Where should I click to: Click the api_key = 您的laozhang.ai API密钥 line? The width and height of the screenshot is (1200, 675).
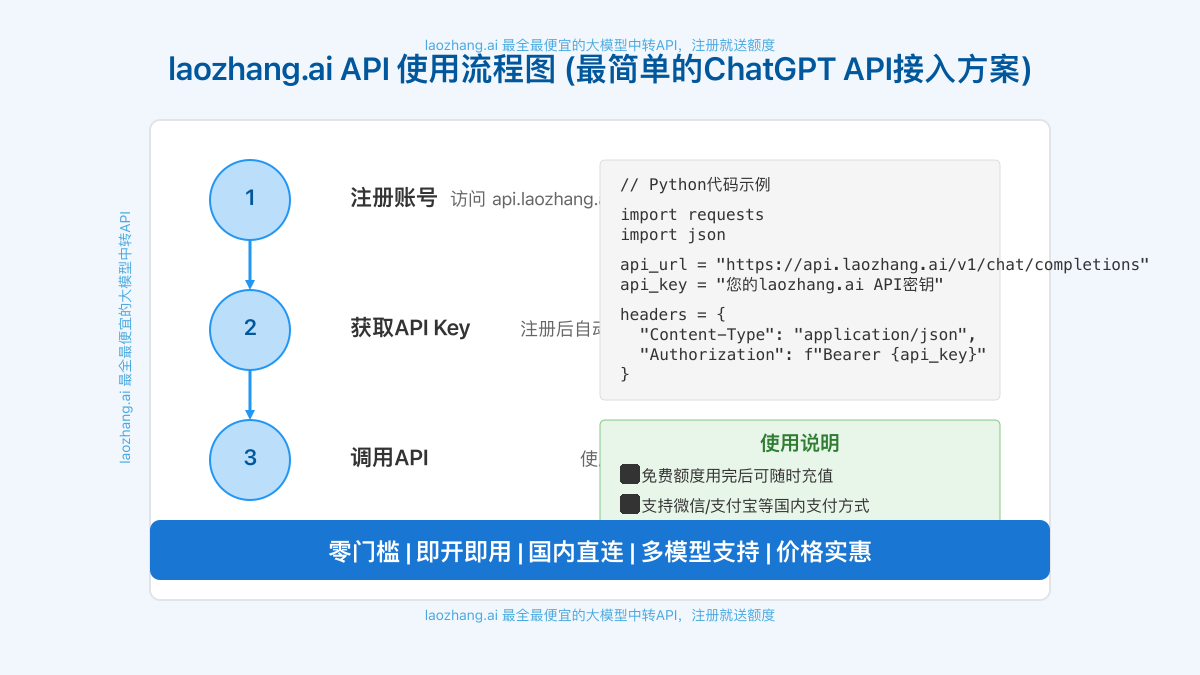[x=782, y=285]
